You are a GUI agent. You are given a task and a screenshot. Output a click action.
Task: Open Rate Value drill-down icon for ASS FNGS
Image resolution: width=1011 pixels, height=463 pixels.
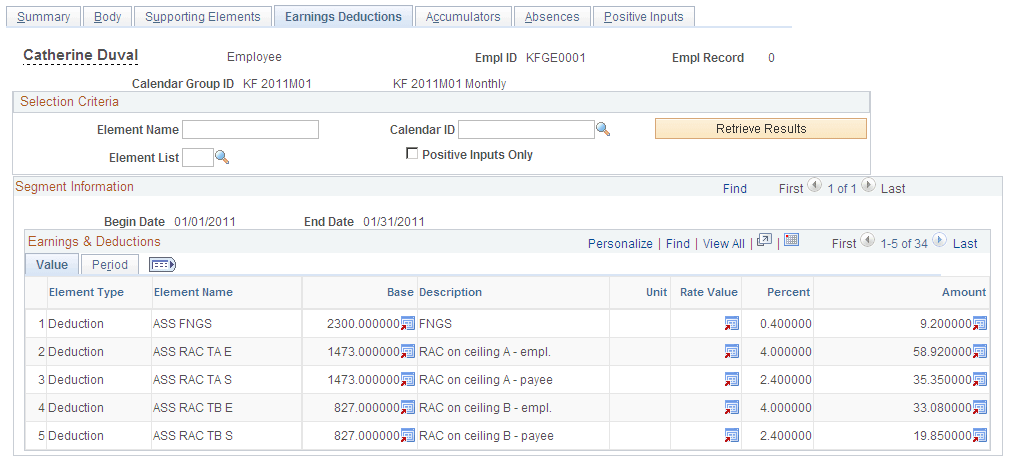click(732, 324)
